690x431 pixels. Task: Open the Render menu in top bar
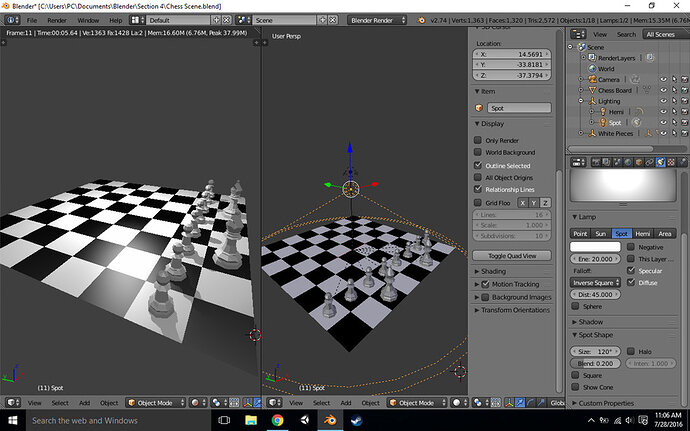(x=58, y=19)
